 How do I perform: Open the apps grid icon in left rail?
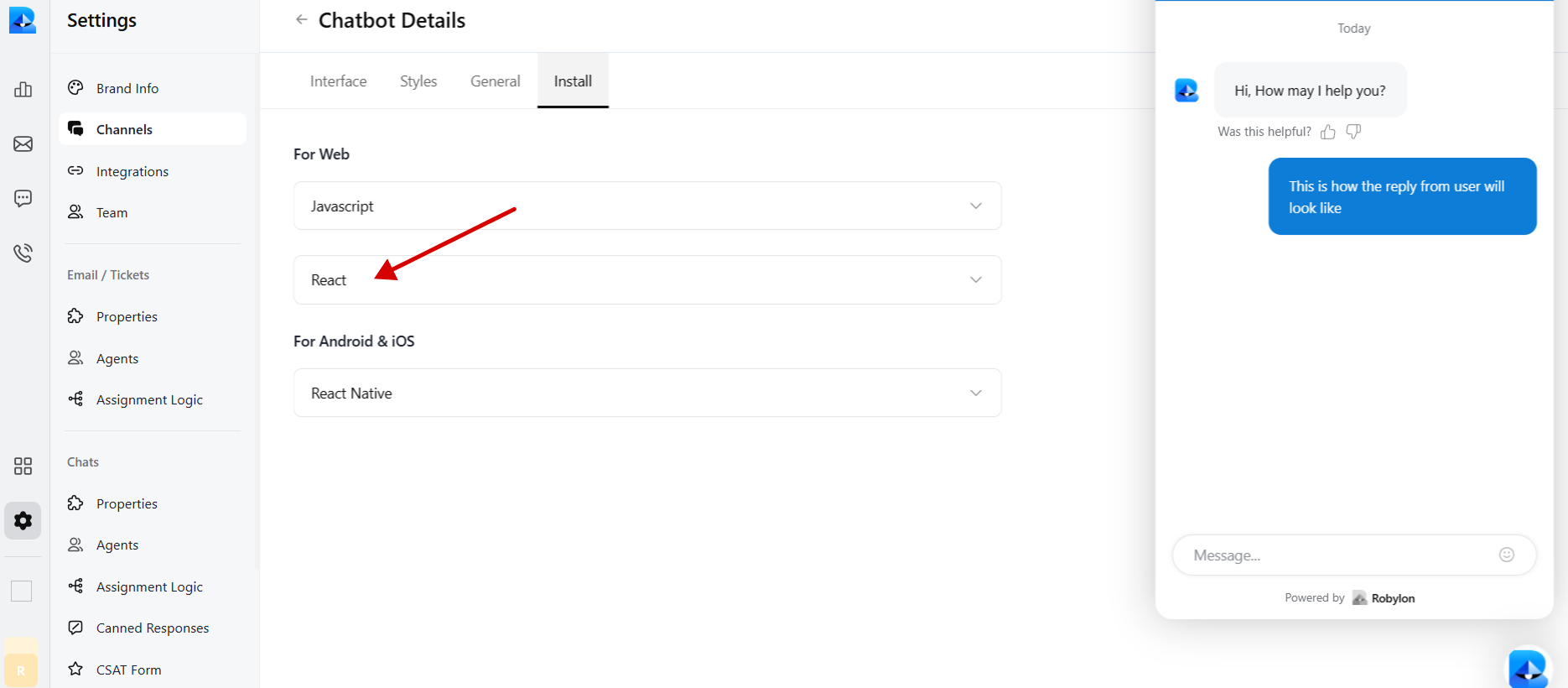point(23,466)
